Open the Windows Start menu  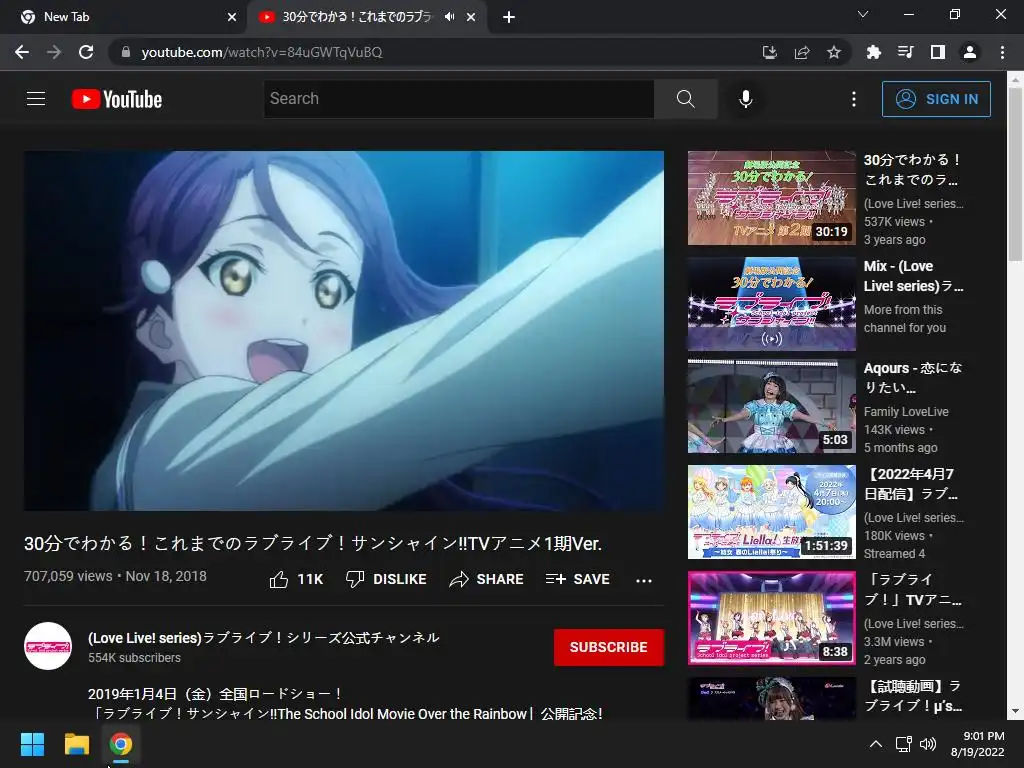[x=32, y=744]
